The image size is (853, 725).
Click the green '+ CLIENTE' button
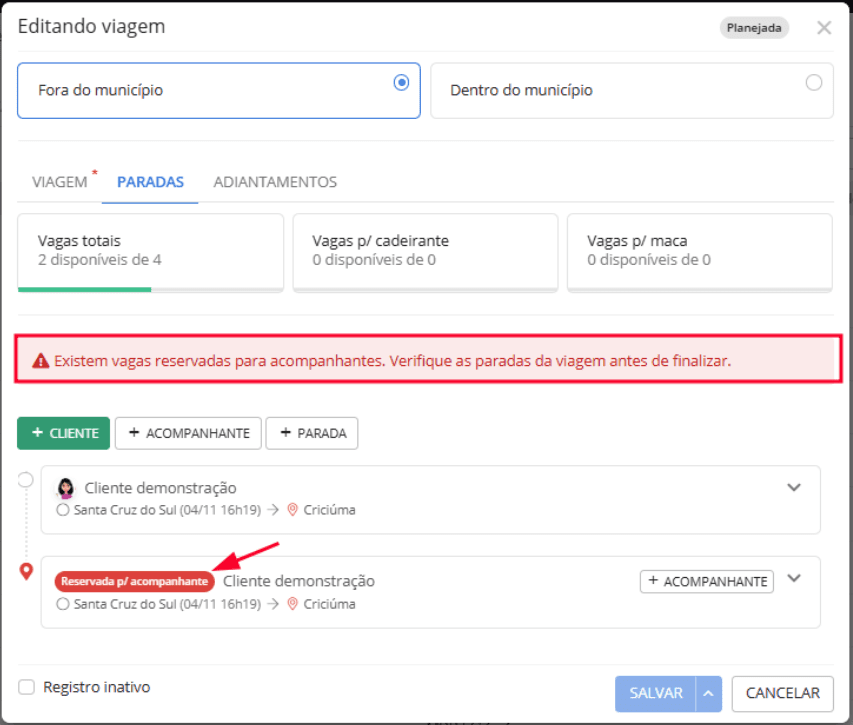(x=64, y=433)
